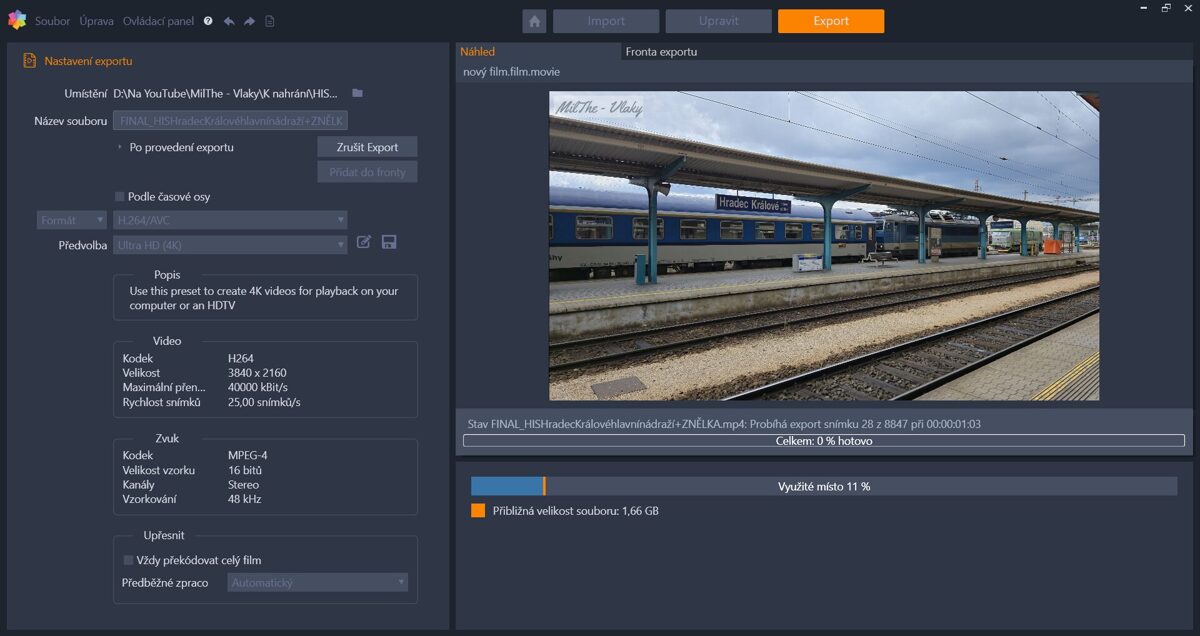The image size is (1200, 636).
Task: Click the Zrušit Export button
Action: (366, 146)
